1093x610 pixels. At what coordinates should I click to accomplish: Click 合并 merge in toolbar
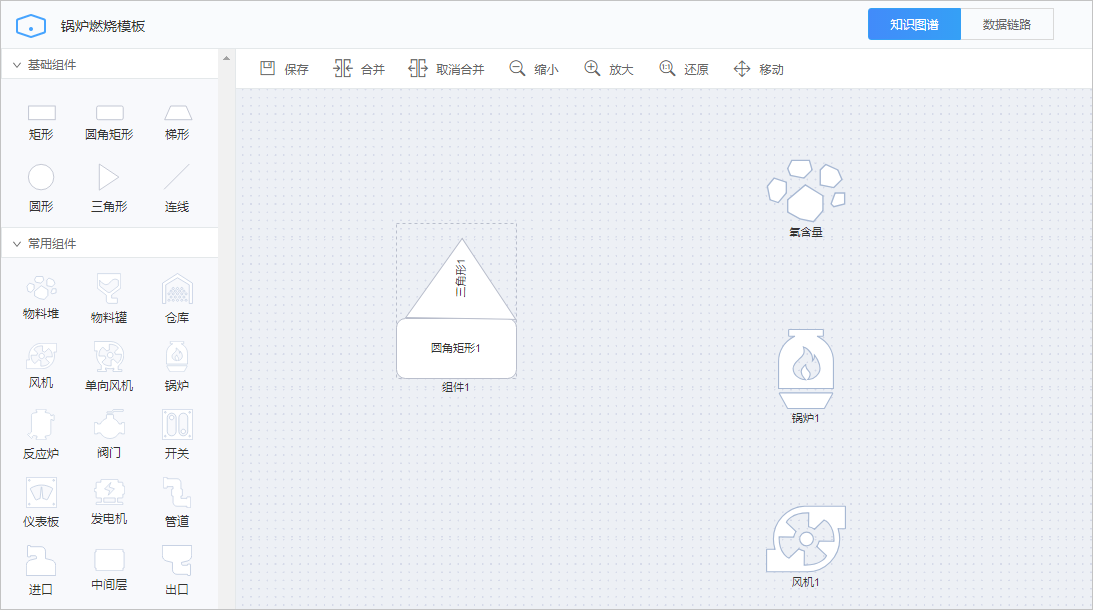click(x=359, y=69)
